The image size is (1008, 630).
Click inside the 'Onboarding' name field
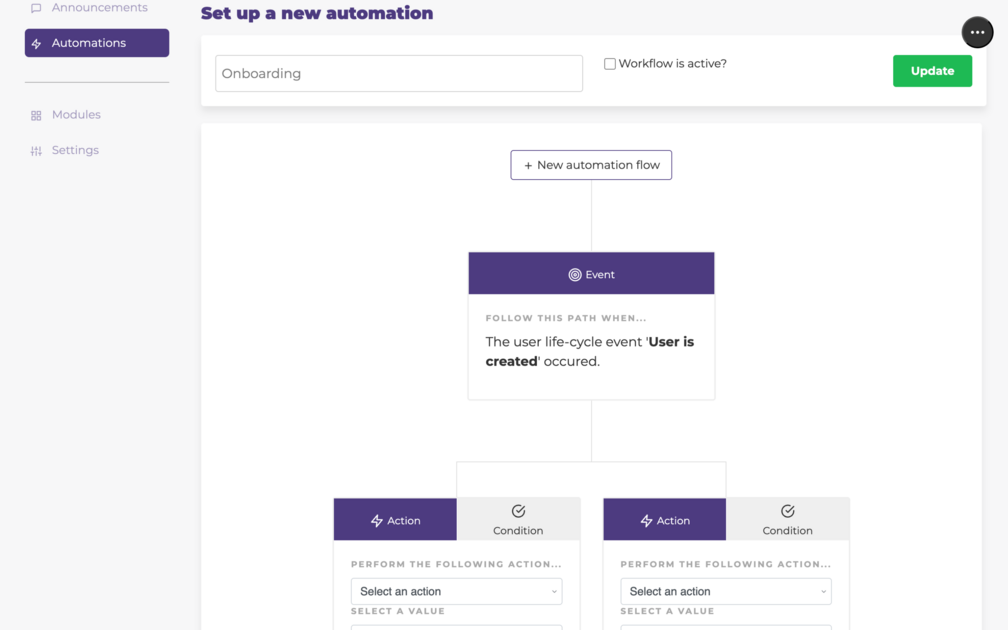point(398,73)
